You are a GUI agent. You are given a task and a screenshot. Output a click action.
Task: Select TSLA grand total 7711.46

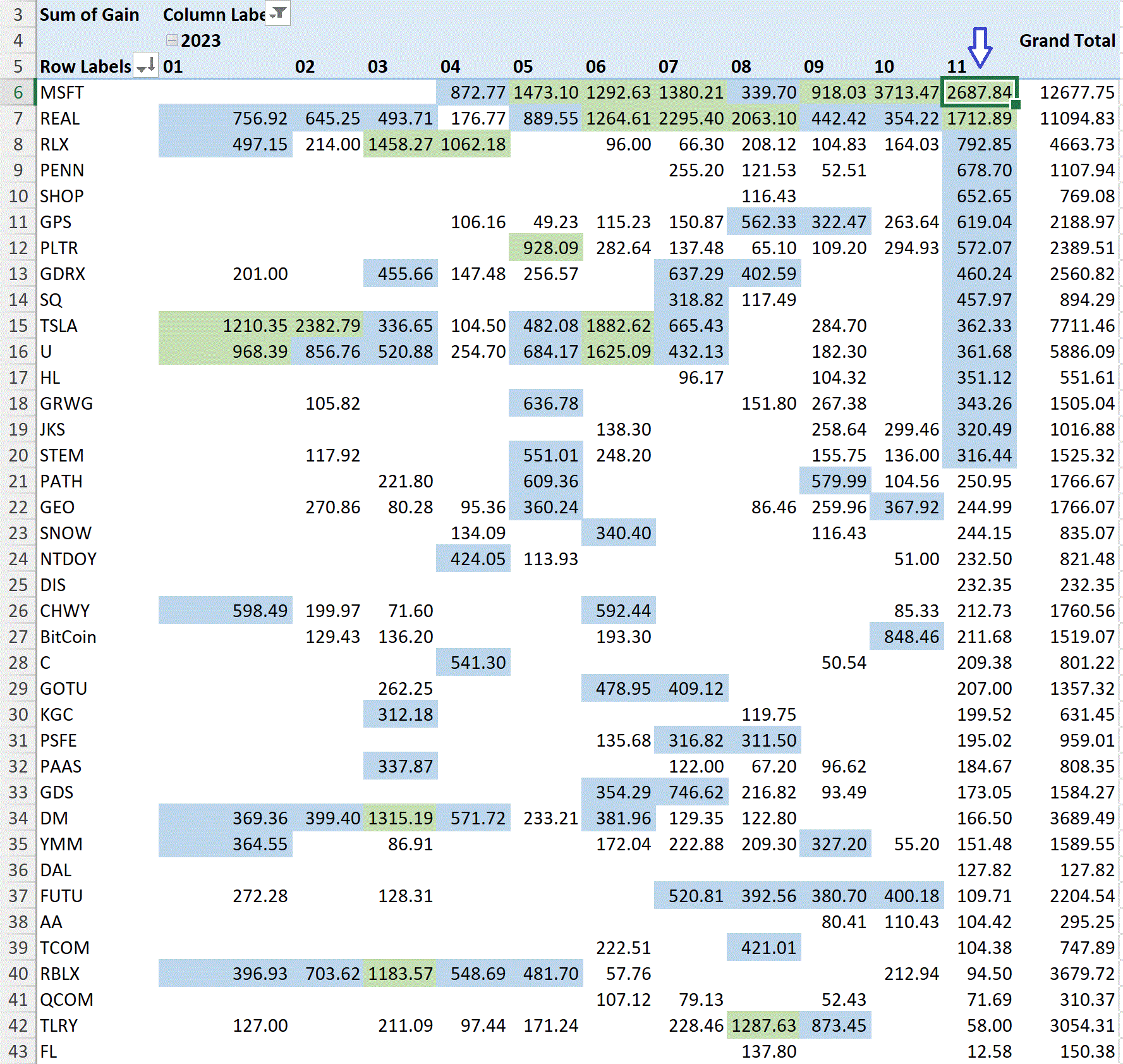(1082, 326)
